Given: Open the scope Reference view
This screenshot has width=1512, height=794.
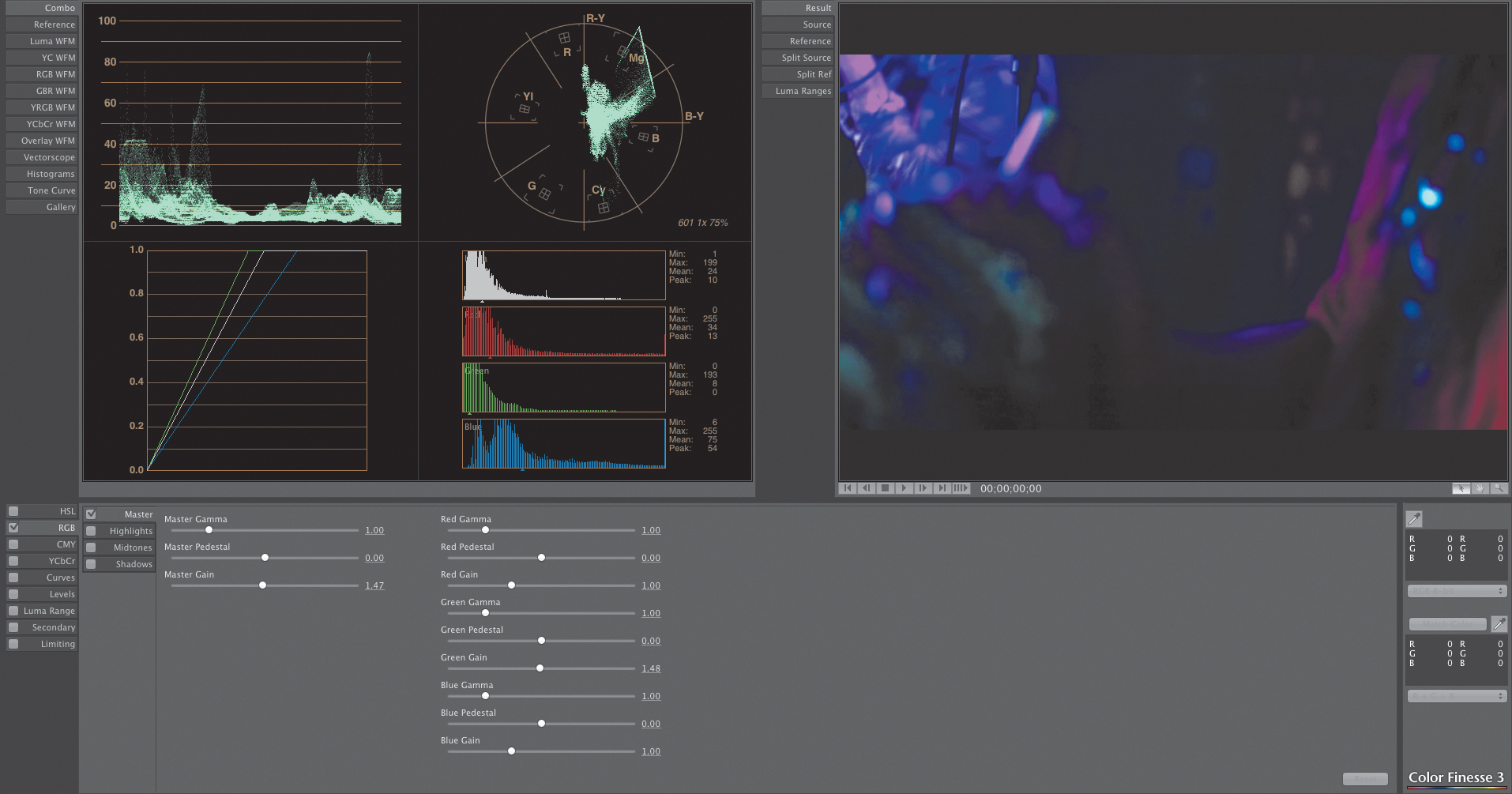Looking at the screenshot, I should [42, 24].
